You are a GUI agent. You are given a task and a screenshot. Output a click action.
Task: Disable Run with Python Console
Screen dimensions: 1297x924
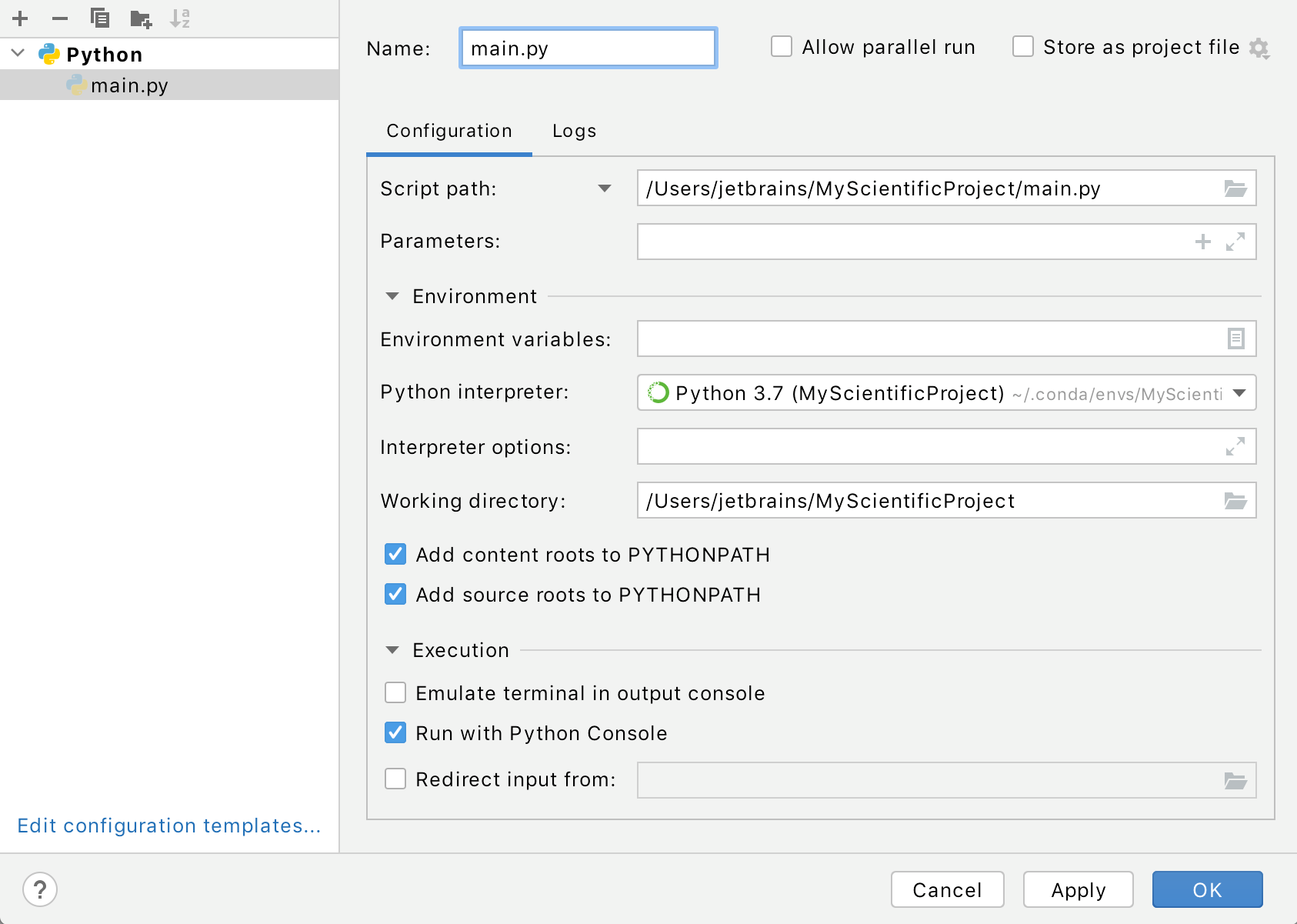pyautogui.click(x=395, y=732)
